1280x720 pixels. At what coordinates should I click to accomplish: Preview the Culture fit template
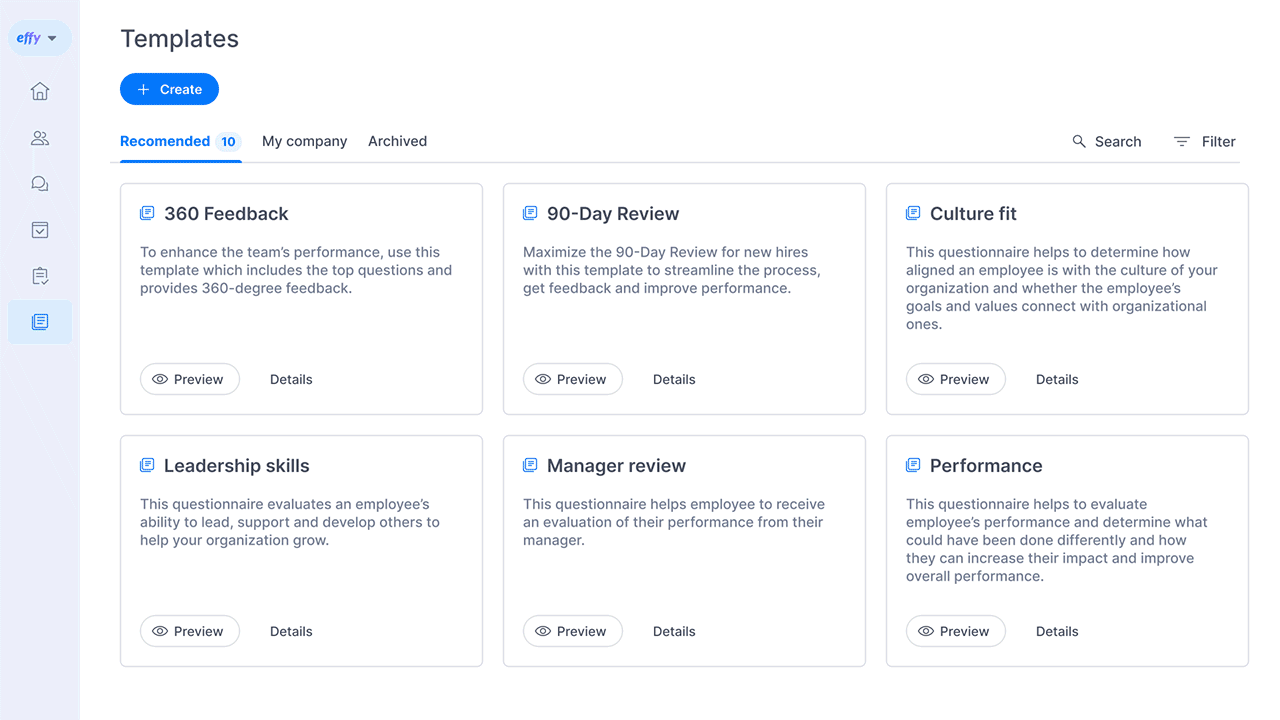tap(955, 379)
